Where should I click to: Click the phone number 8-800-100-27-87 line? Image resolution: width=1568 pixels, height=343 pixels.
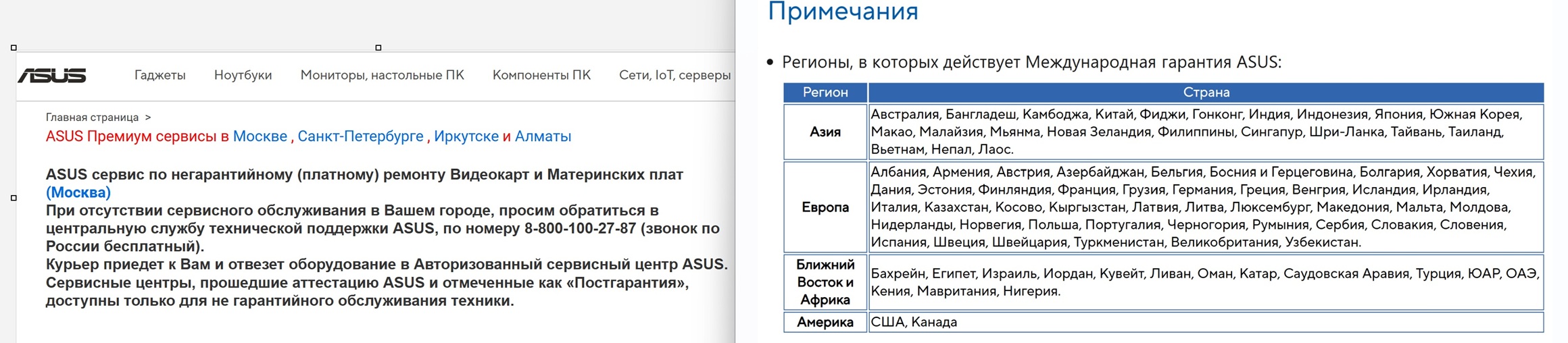383,228
